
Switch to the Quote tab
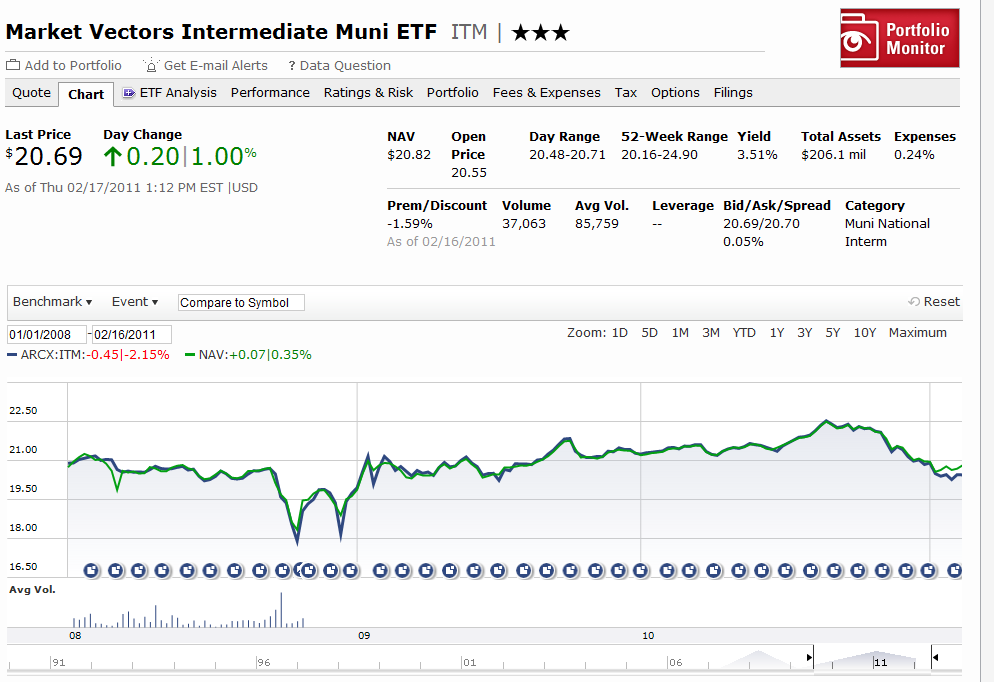click(31, 93)
